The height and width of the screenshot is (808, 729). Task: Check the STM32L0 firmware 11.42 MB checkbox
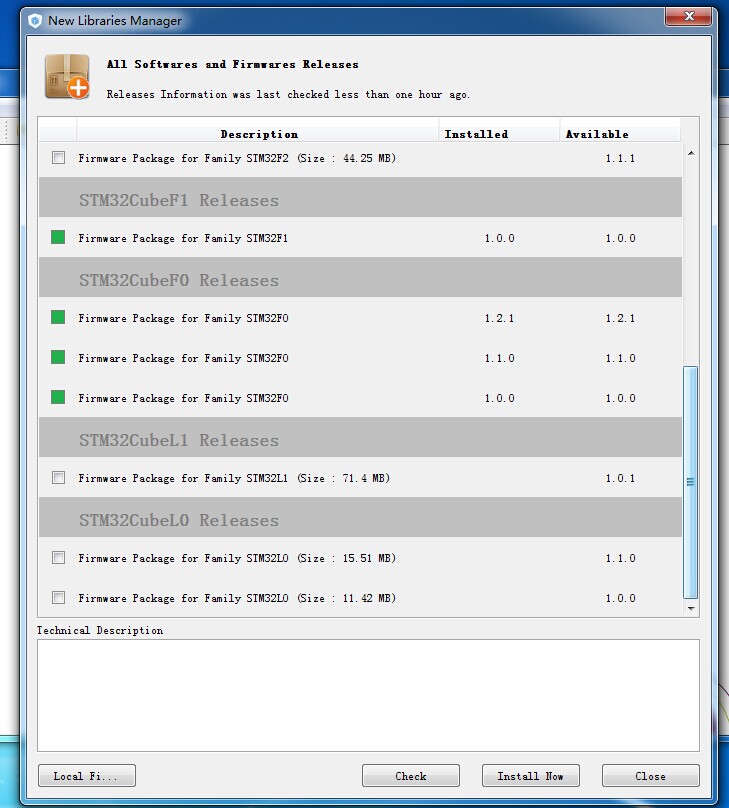[58, 598]
